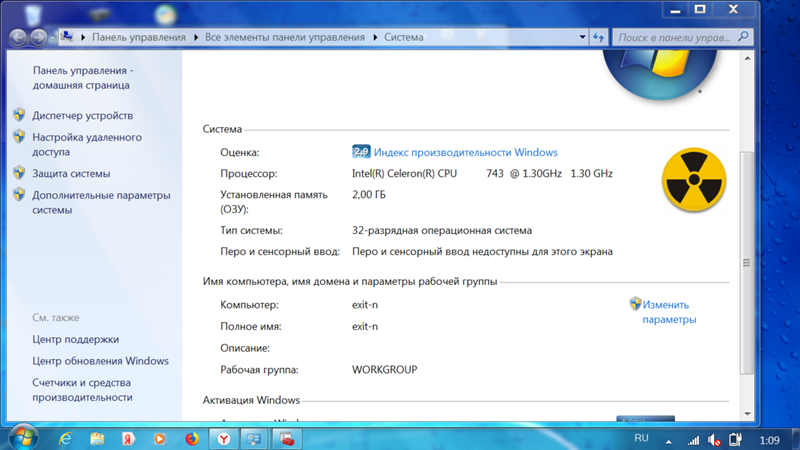Open Windows Explorer folder icon in taskbar
The image size is (800, 450).
98,439
